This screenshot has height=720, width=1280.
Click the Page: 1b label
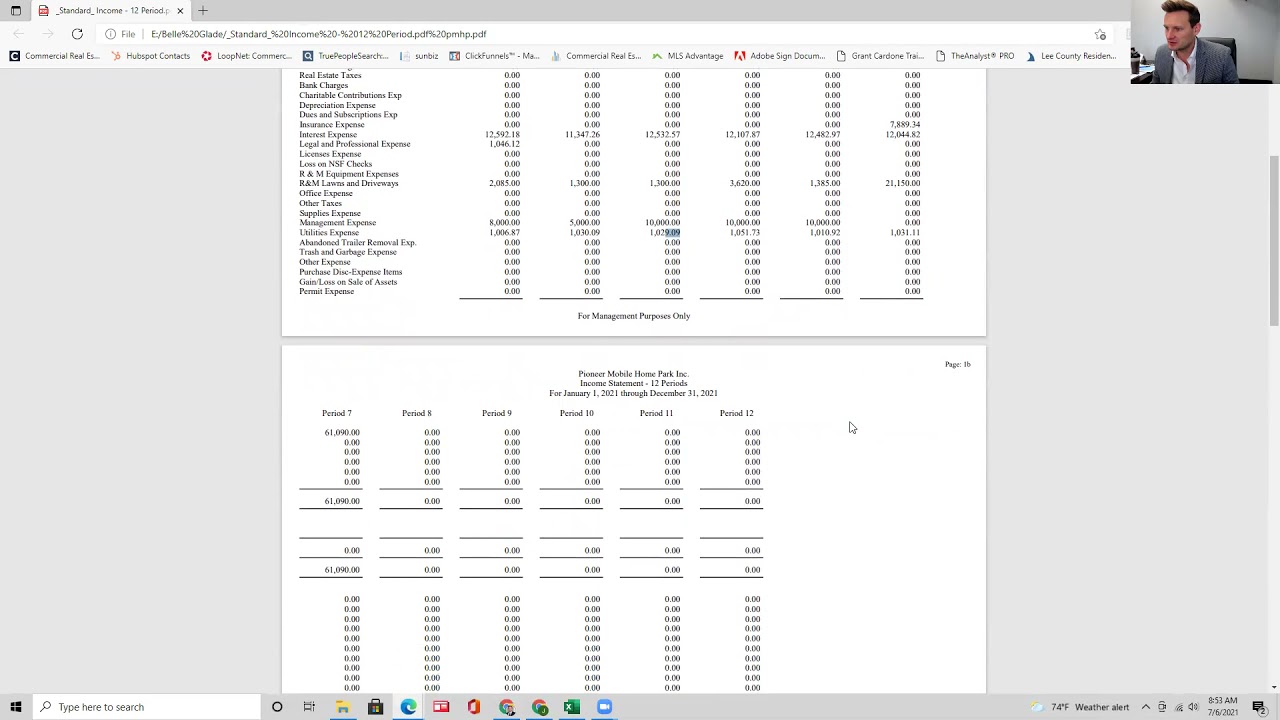click(x=957, y=364)
